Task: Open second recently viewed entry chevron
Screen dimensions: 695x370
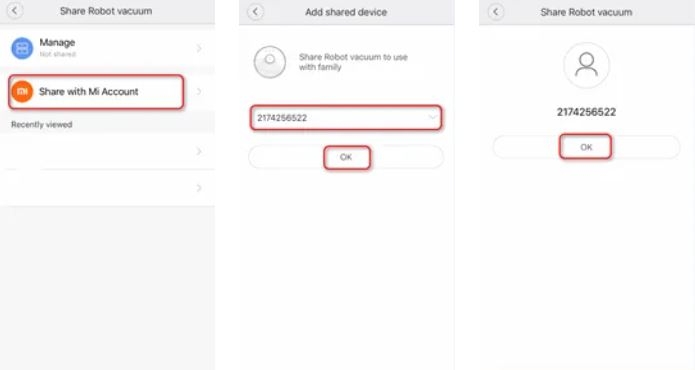Action: coord(199,188)
